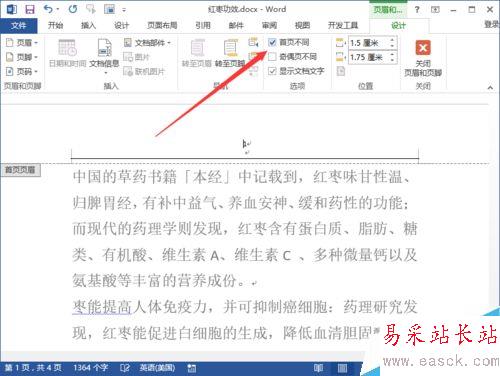Insert 联机图片 (Online Pictures)
The width and height of the screenshot is (500, 376).
(144, 71)
